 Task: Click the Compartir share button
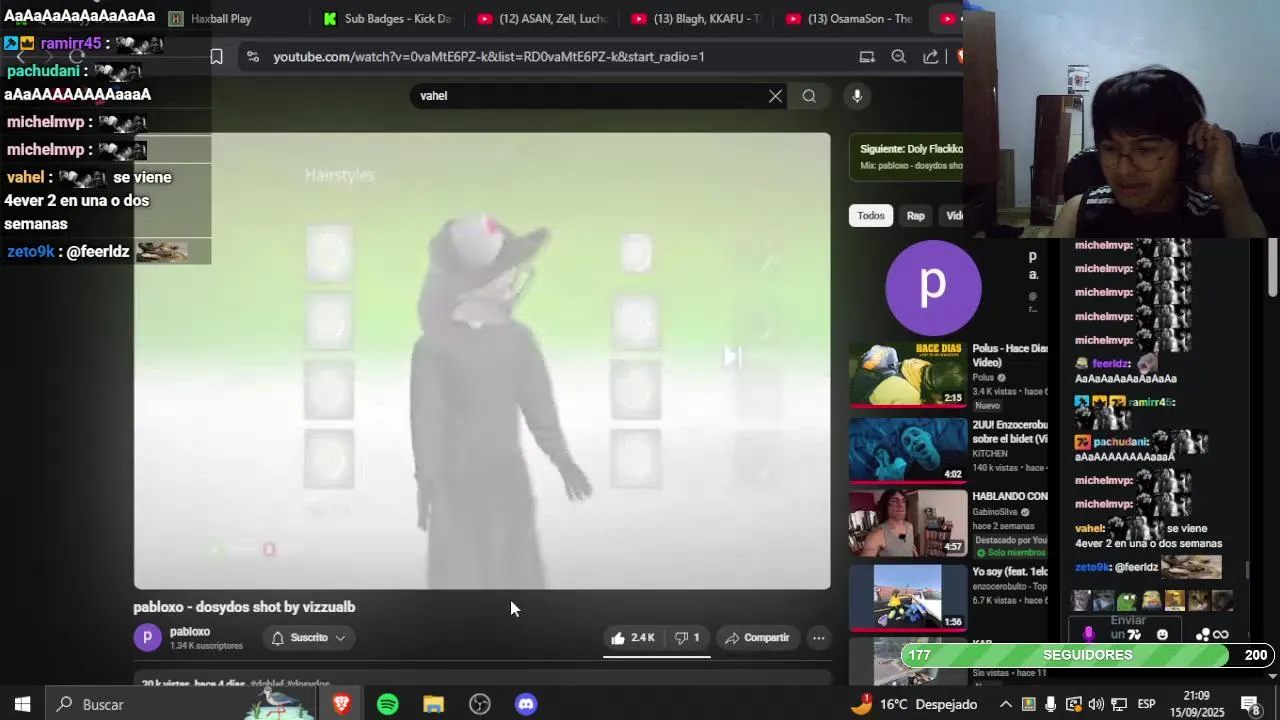point(757,638)
